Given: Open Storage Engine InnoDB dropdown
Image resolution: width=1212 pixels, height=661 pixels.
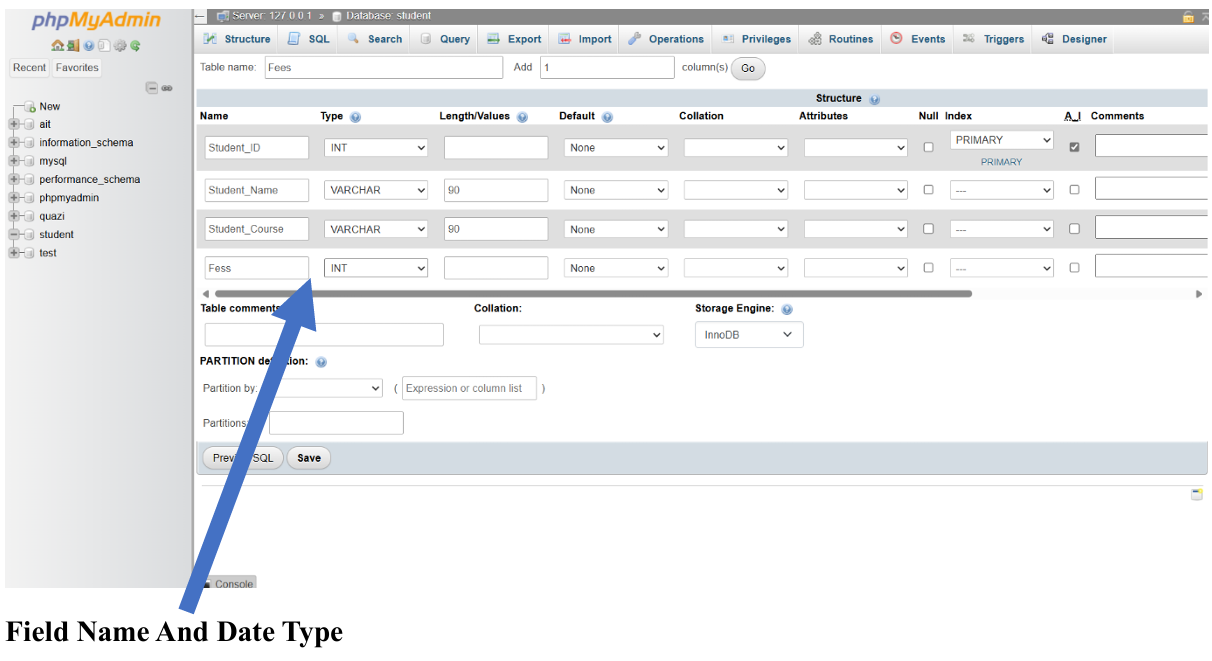Looking at the screenshot, I should [x=749, y=335].
